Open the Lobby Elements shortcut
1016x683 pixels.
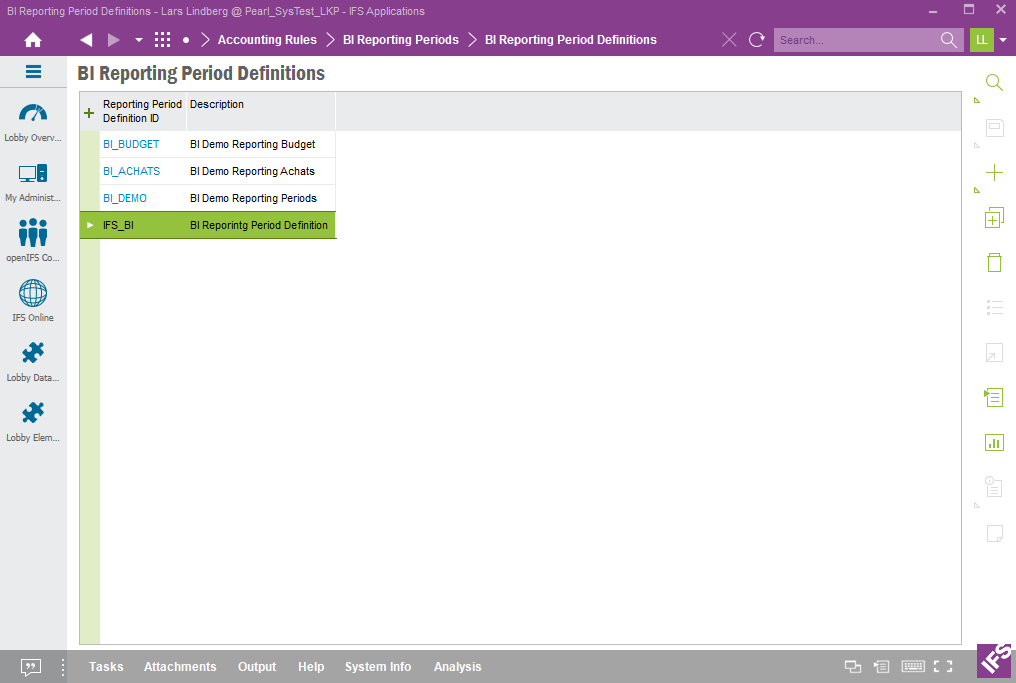click(x=33, y=422)
